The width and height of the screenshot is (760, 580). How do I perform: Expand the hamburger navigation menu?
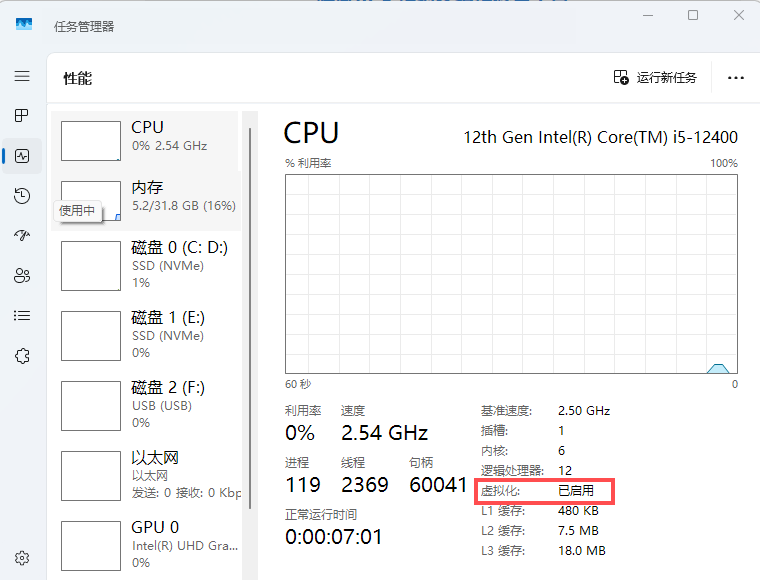[x=22, y=76]
